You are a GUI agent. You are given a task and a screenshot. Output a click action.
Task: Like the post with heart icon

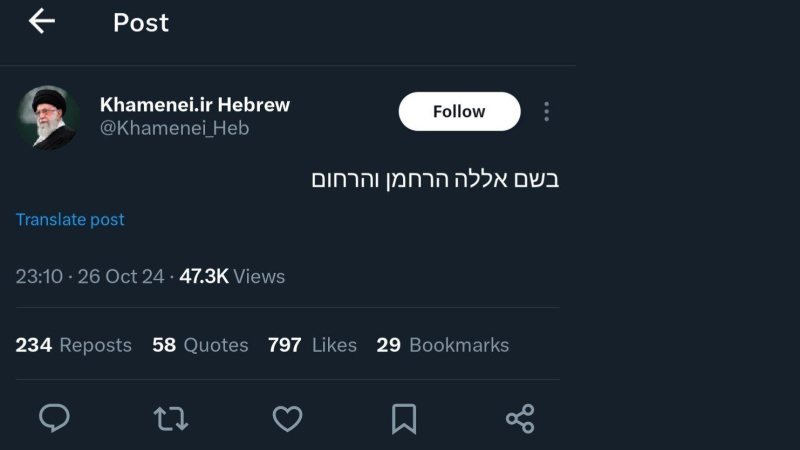(x=287, y=418)
